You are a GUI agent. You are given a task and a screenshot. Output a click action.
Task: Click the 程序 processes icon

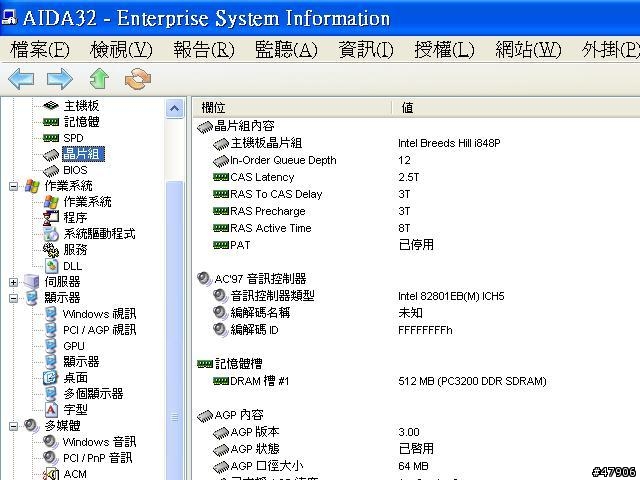point(51,218)
